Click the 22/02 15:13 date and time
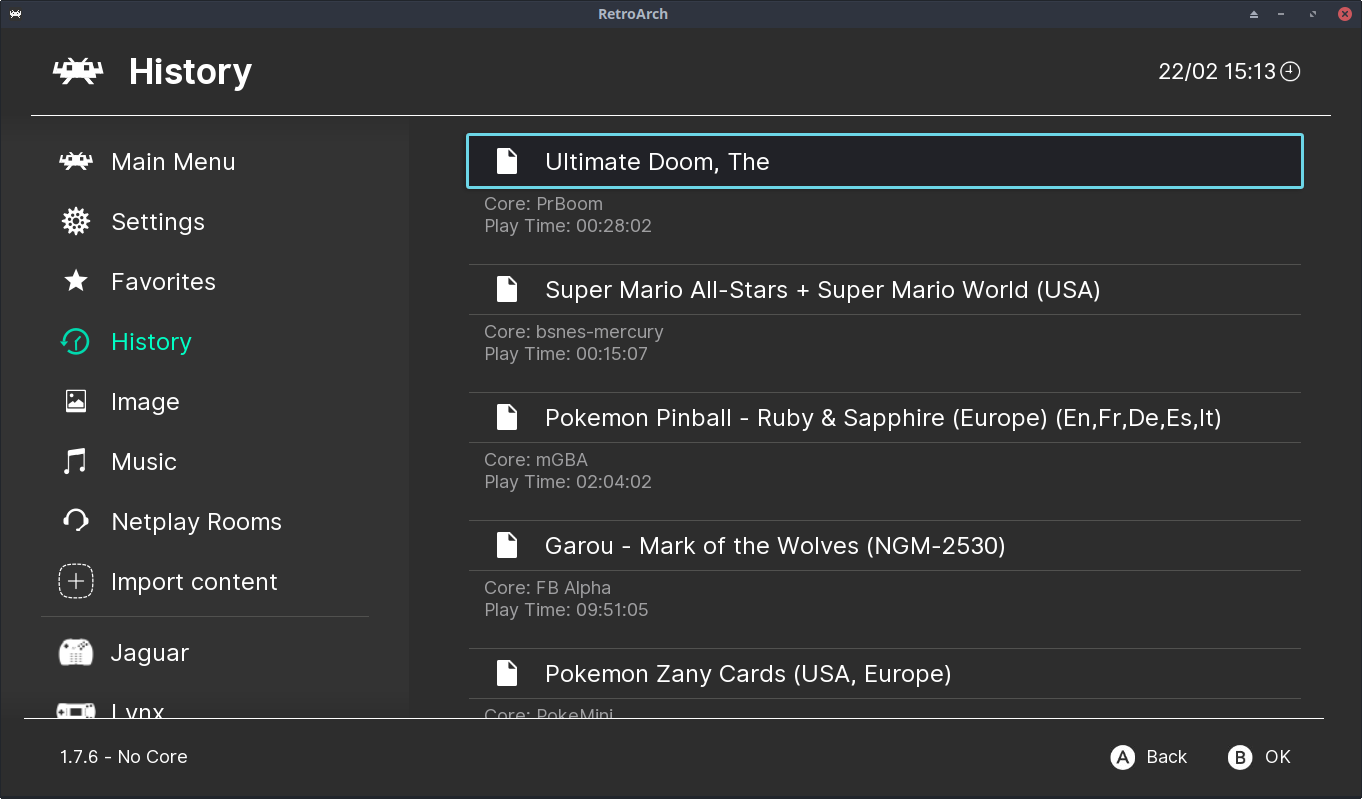This screenshot has height=799, width=1362. [x=1217, y=71]
